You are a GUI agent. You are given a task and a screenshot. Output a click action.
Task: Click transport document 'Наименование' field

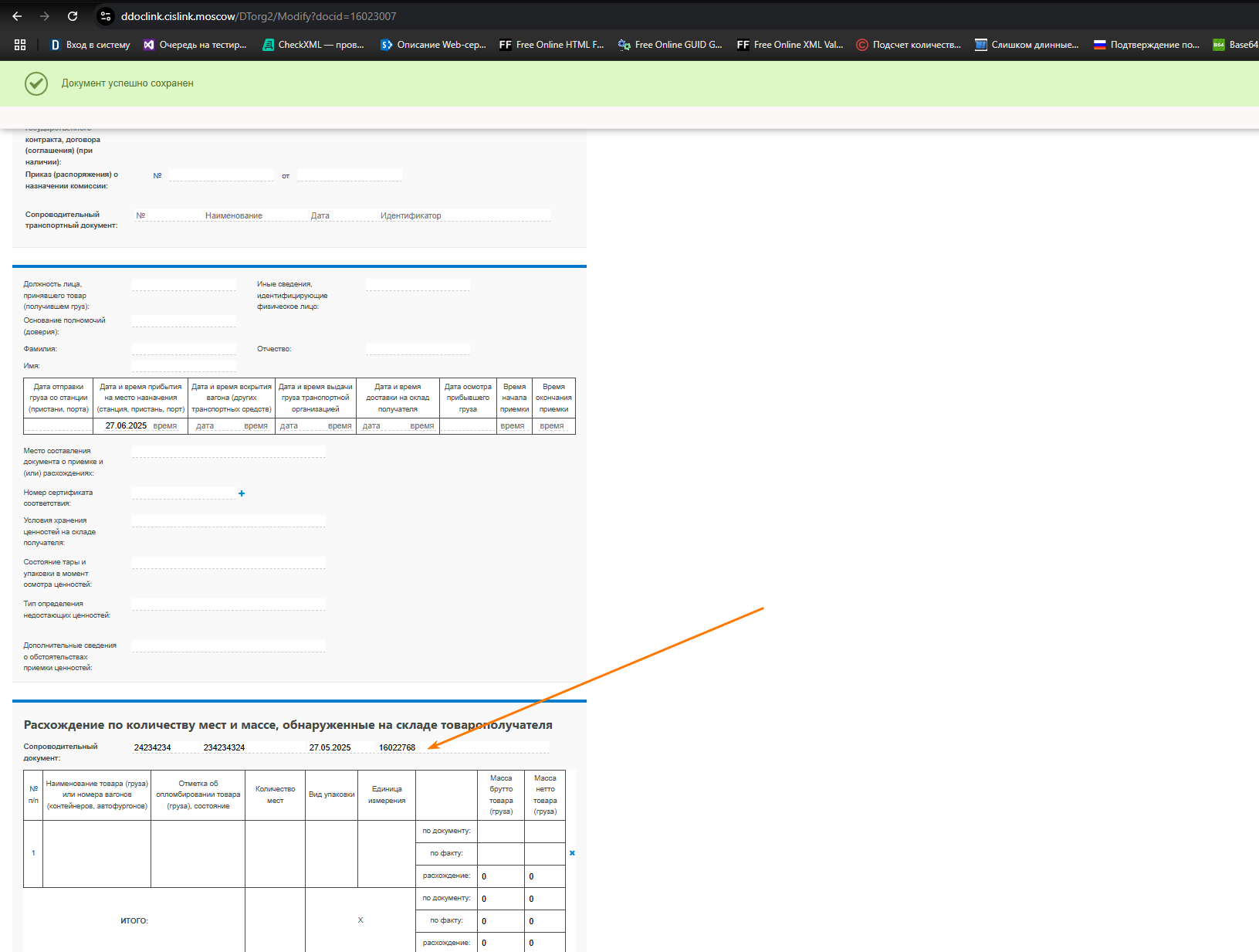pos(255,215)
